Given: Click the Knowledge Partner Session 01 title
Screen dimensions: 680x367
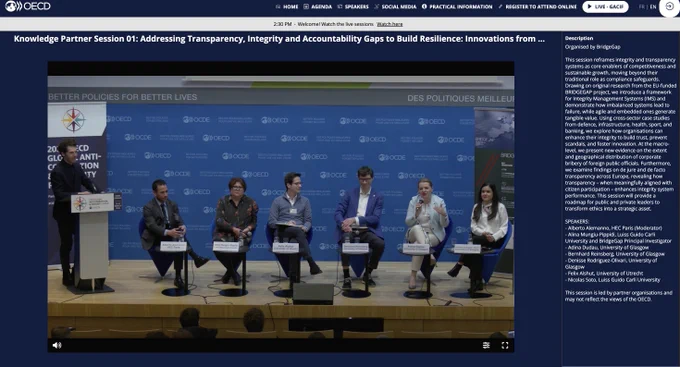Looking at the screenshot, I should pyautogui.click(x=279, y=39).
